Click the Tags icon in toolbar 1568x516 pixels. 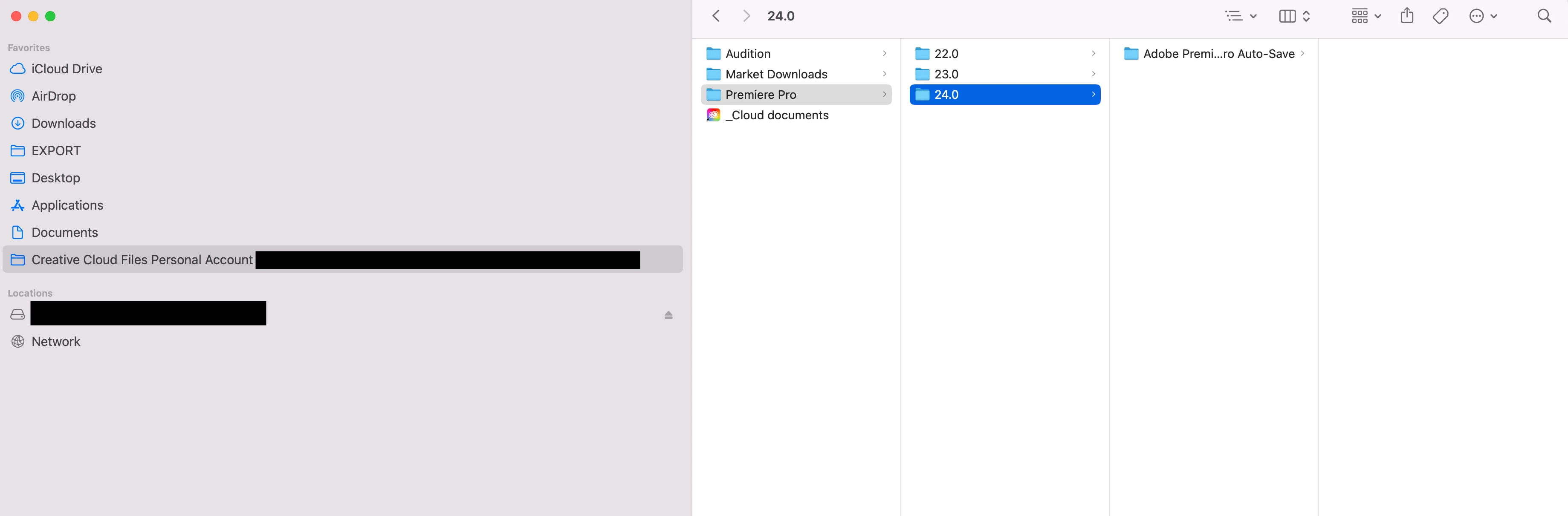point(1440,17)
